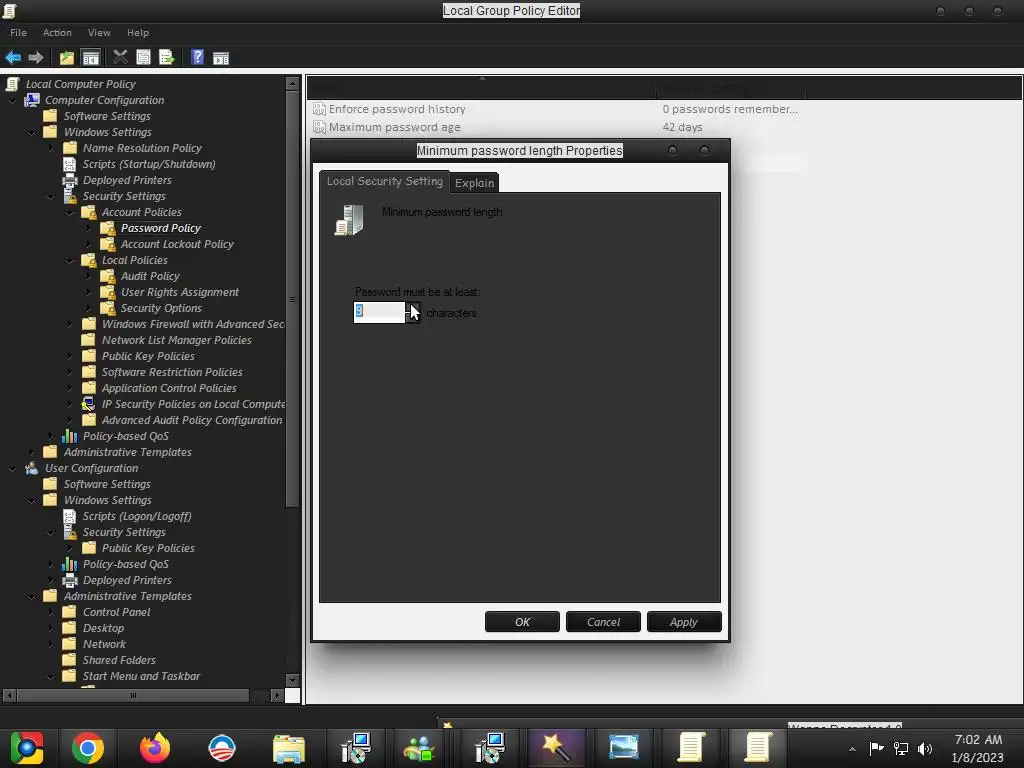Click the Cancel button
The image size is (1024, 768).
[603, 622]
